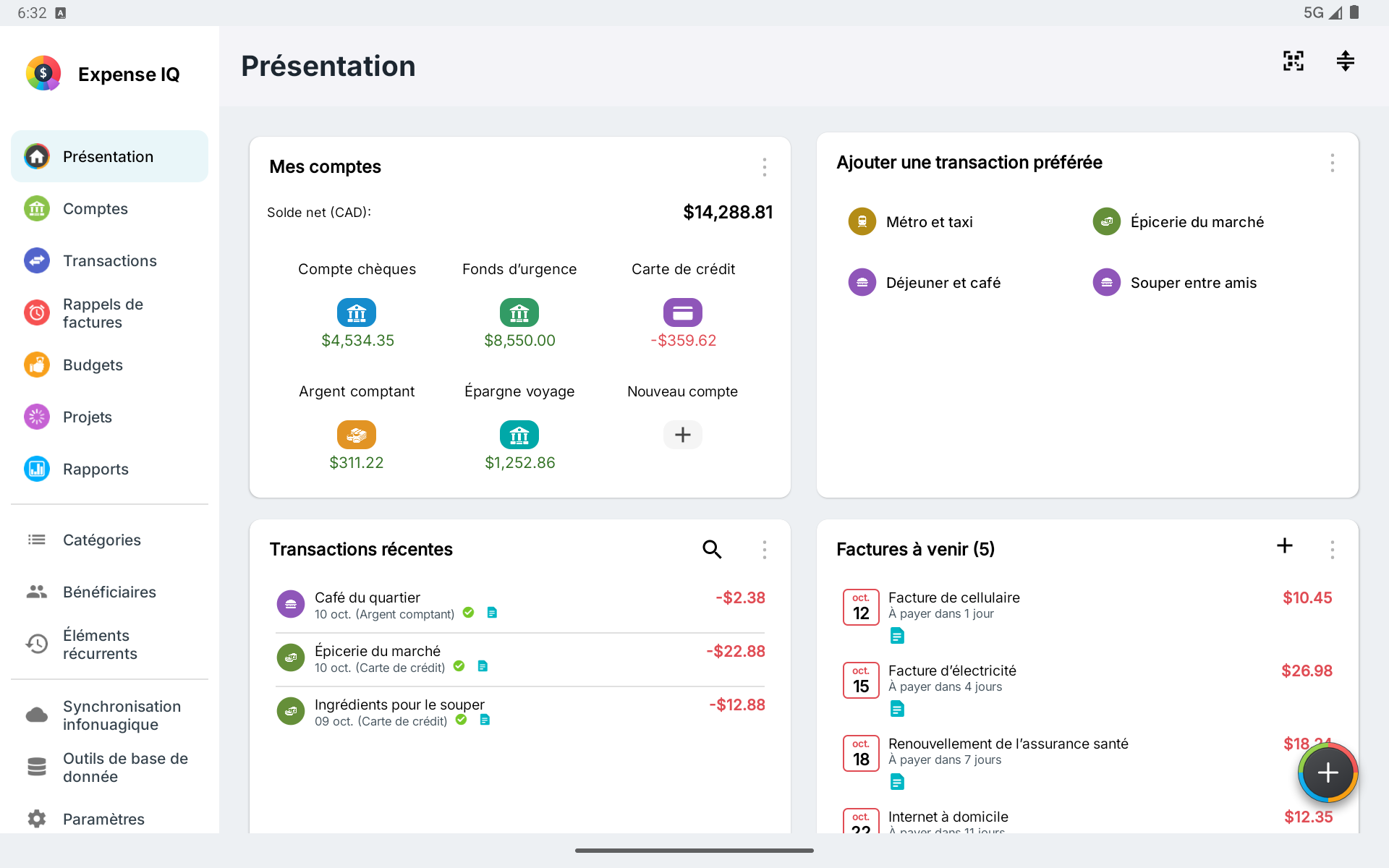Open the Carte de crédit account icon
Image resolution: width=1389 pixels, height=868 pixels.
pyautogui.click(x=683, y=312)
